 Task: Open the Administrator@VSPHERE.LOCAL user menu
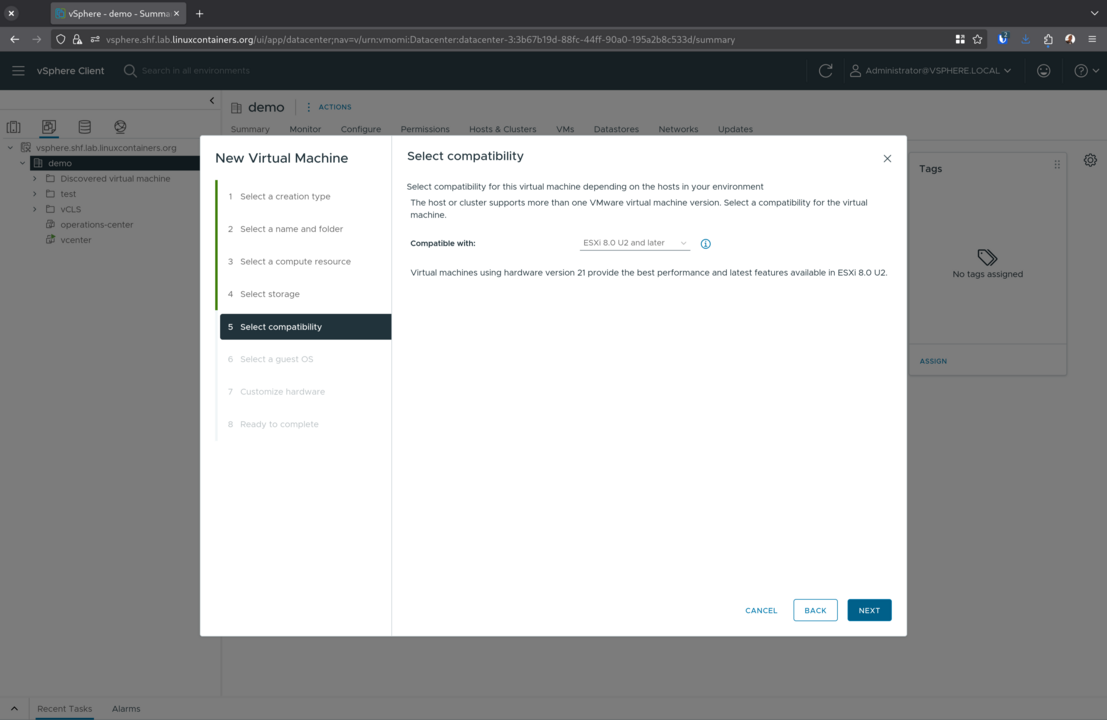(x=930, y=71)
